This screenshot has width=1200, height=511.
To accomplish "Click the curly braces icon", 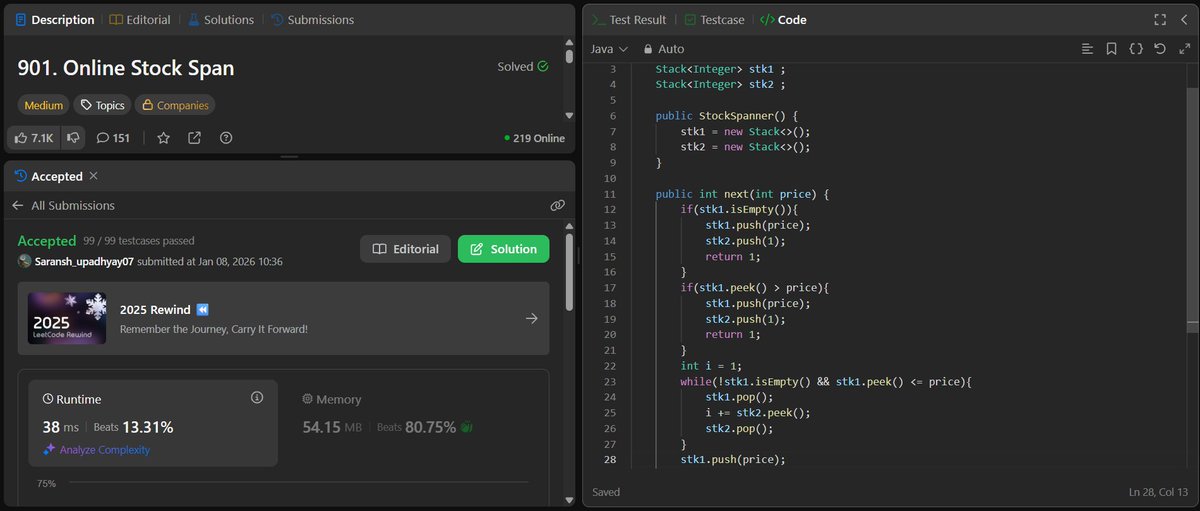I will [1136, 48].
